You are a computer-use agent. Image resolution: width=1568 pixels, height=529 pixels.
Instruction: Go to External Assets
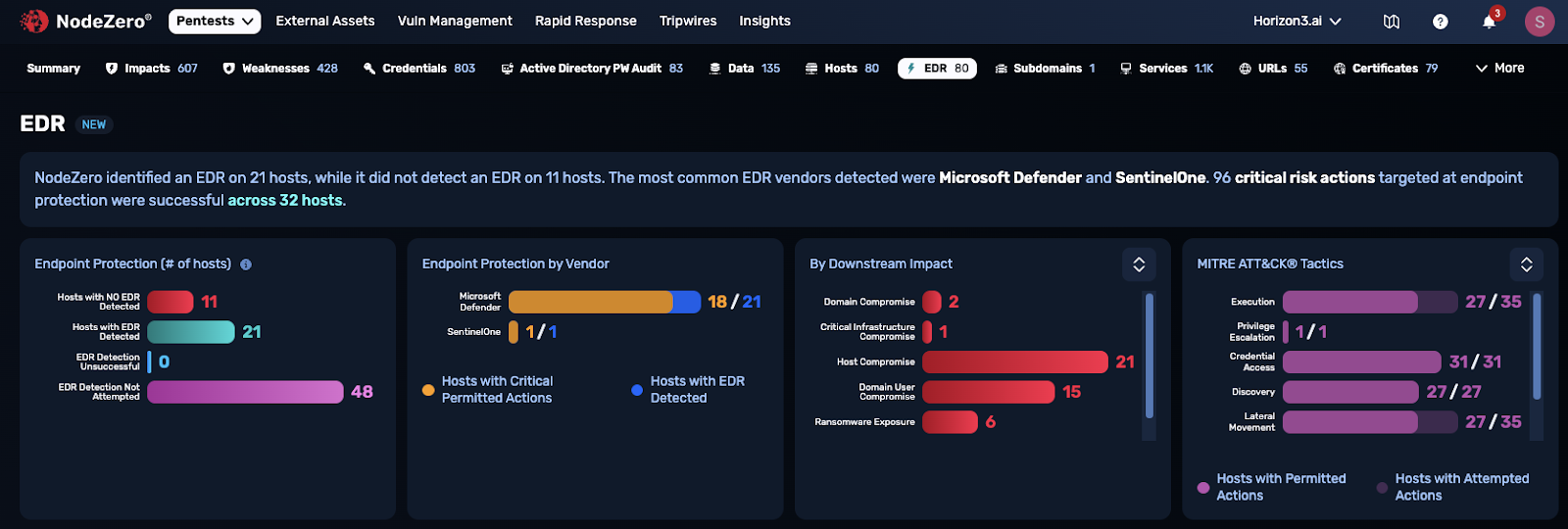[325, 21]
